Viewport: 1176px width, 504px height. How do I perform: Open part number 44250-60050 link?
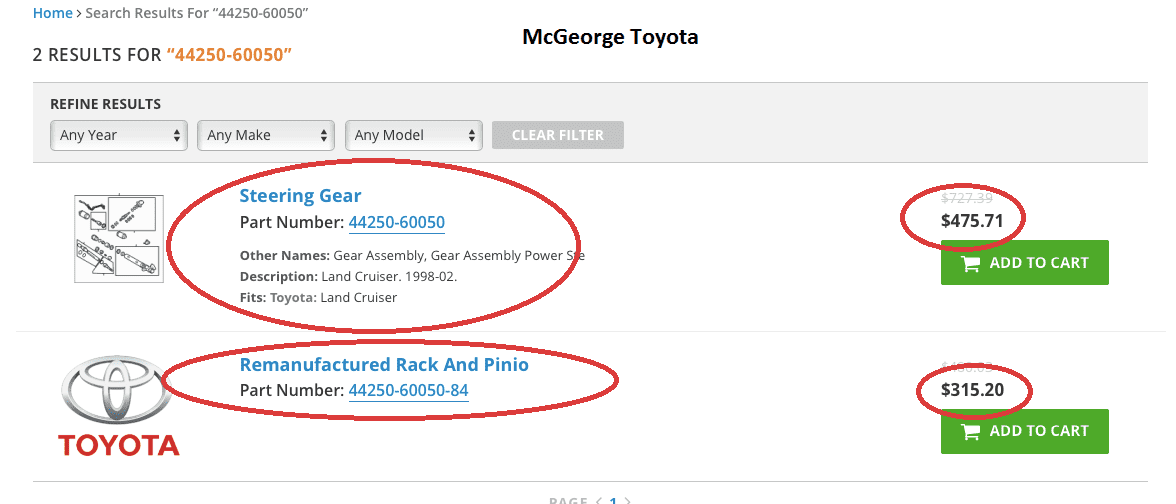(397, 223)
